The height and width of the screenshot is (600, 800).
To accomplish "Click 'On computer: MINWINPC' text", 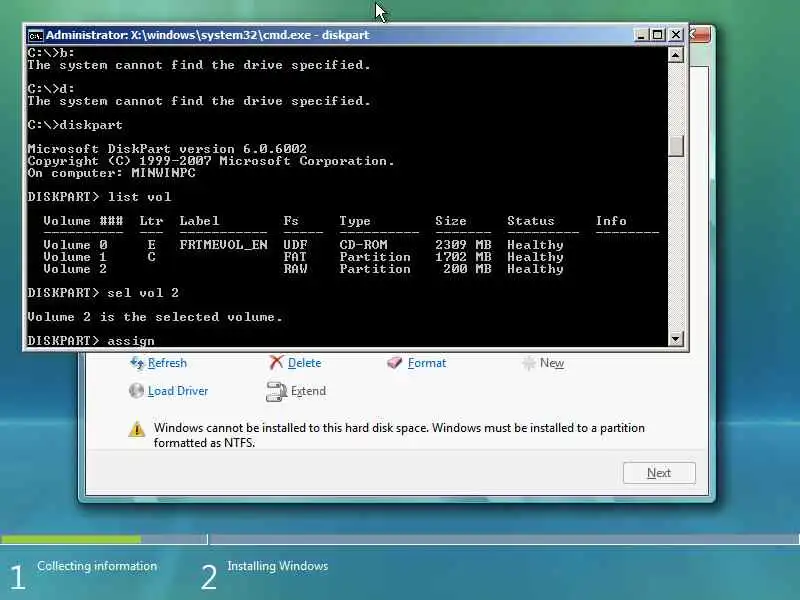I will click(111, 173).
